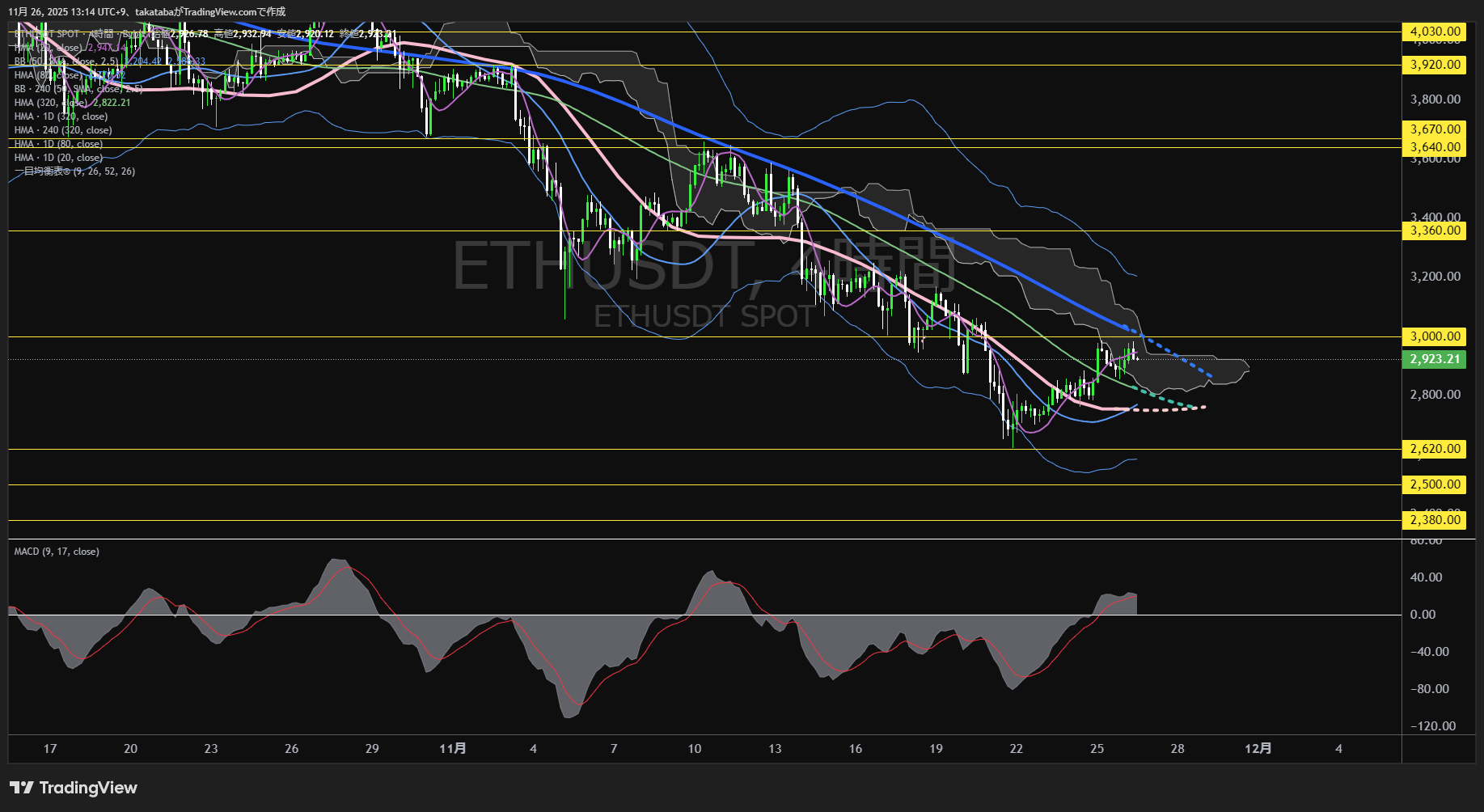Viewport: 1484px width, 812px height.
Task: Click date 22 on the time axis
Action: pyautogui.click(x=1016, y=749)
